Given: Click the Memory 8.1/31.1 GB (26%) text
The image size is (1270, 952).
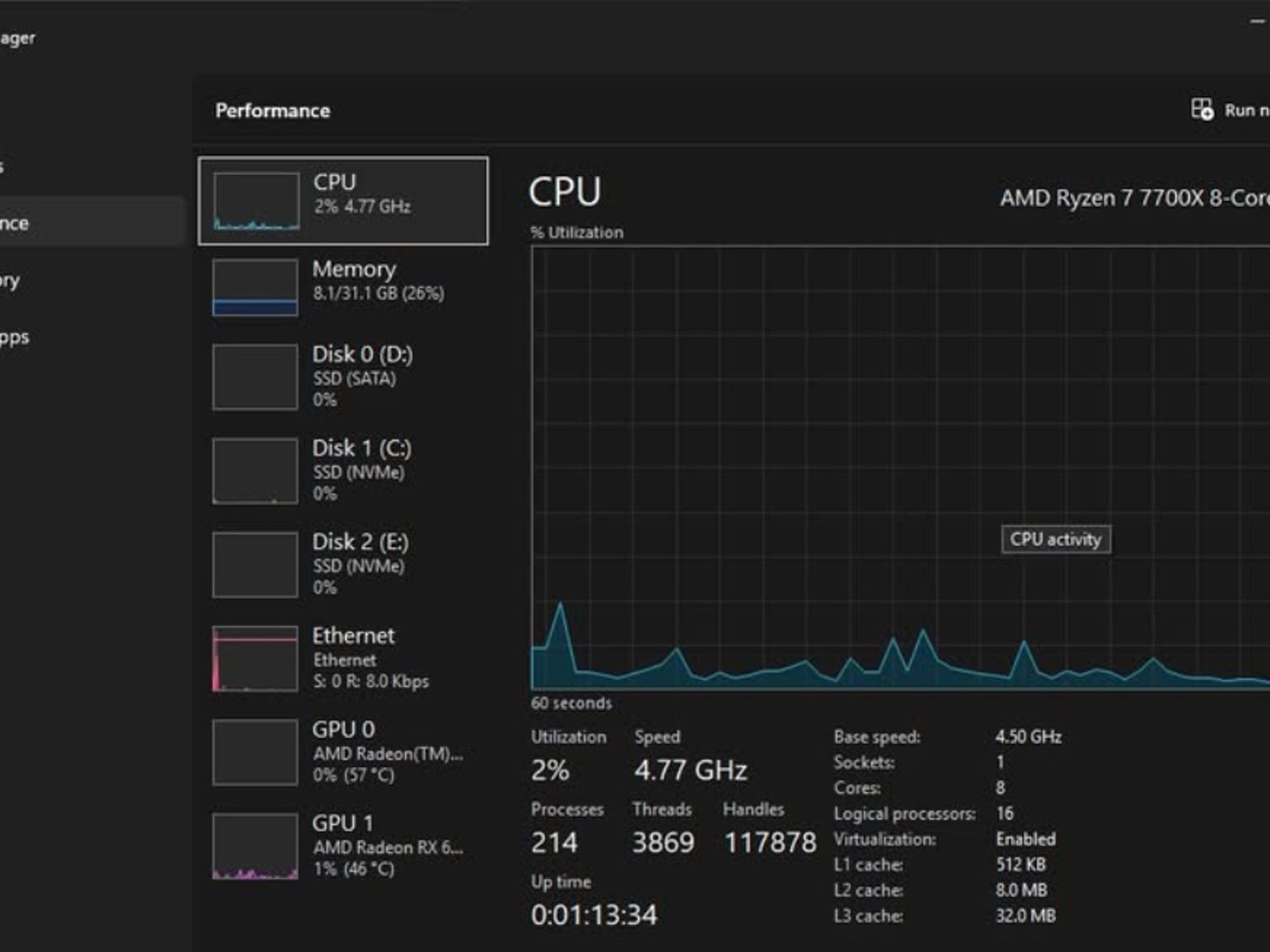Looking at the screenshot, I should pos(378,293).
